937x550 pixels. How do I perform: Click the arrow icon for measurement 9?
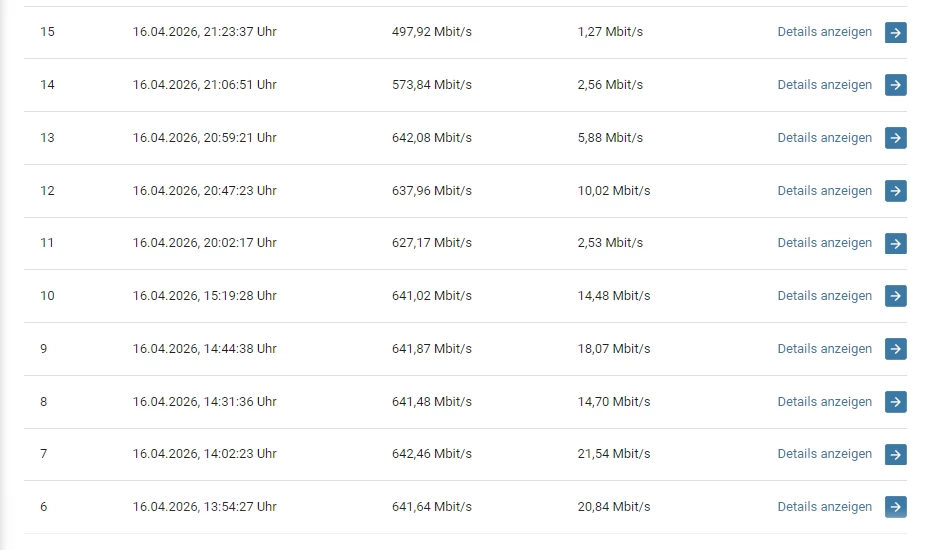[895, 349]
